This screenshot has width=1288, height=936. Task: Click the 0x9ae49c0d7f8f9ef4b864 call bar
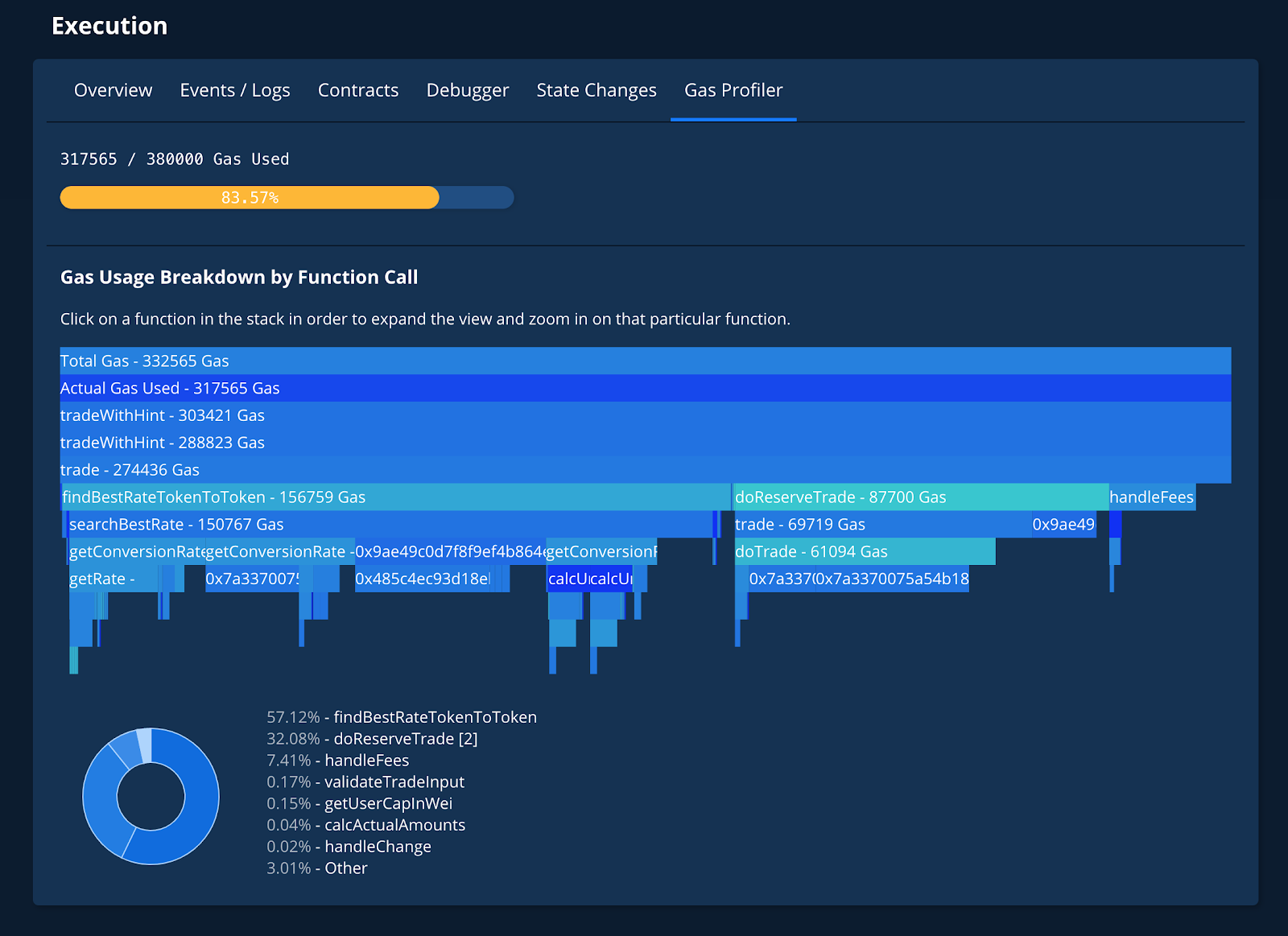[x=450, y=552]
